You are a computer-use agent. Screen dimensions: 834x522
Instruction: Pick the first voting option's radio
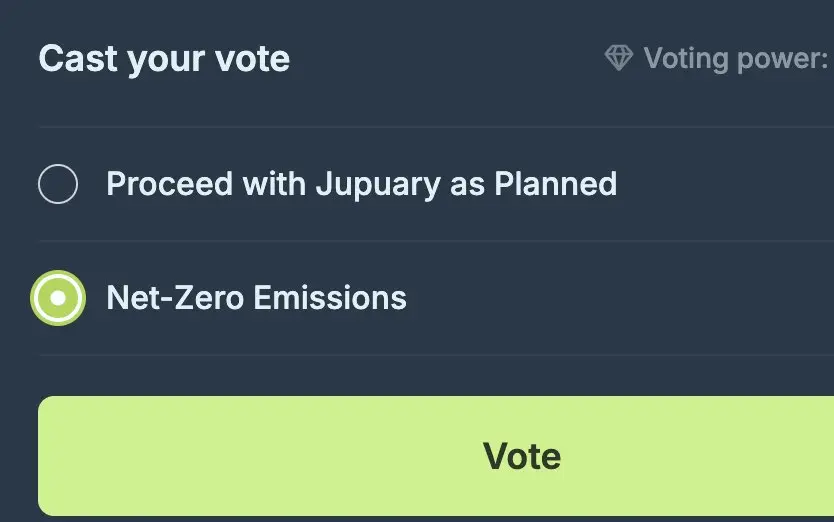[58, 184]
